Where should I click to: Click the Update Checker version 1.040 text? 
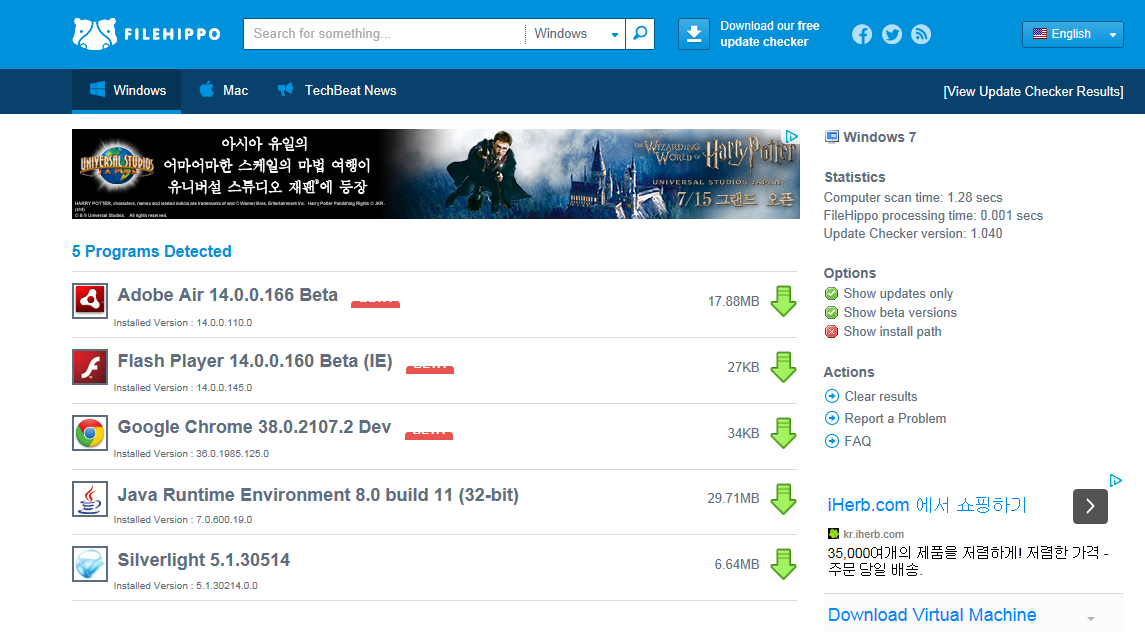(913, 234)
